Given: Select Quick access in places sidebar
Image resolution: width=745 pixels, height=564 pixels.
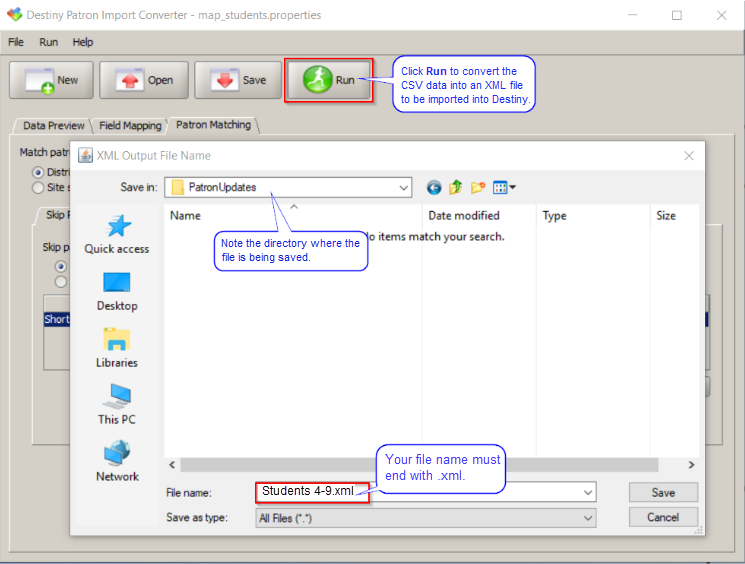Looking at the screenshot, I should coord(117,234).
